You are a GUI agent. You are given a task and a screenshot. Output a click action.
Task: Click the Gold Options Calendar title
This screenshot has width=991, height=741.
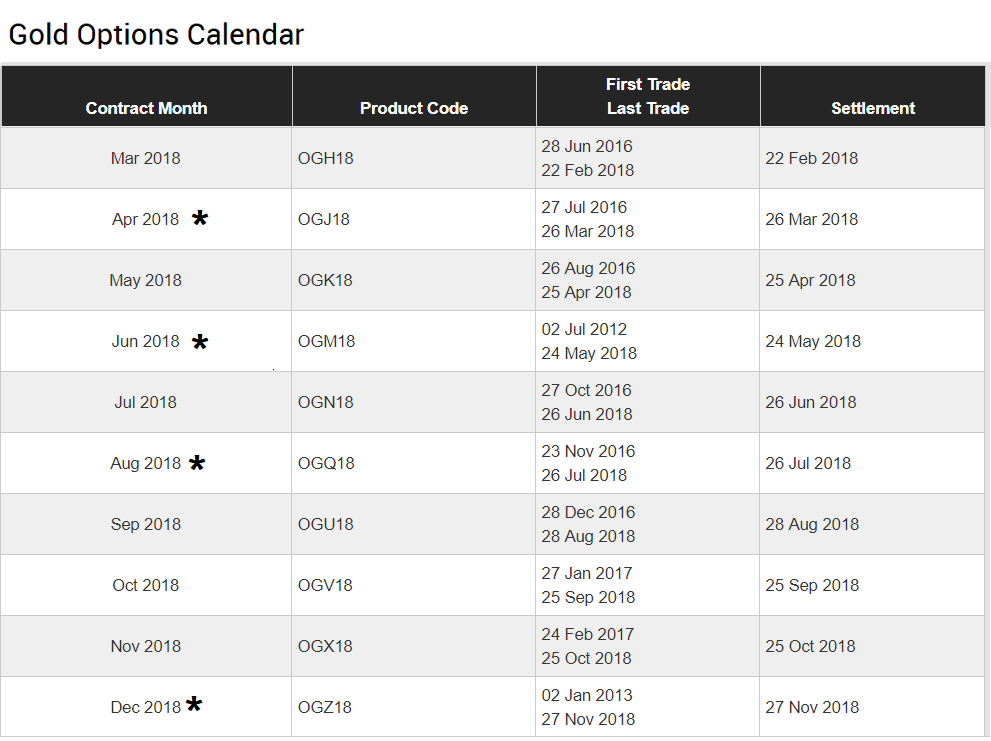point(156,34)
